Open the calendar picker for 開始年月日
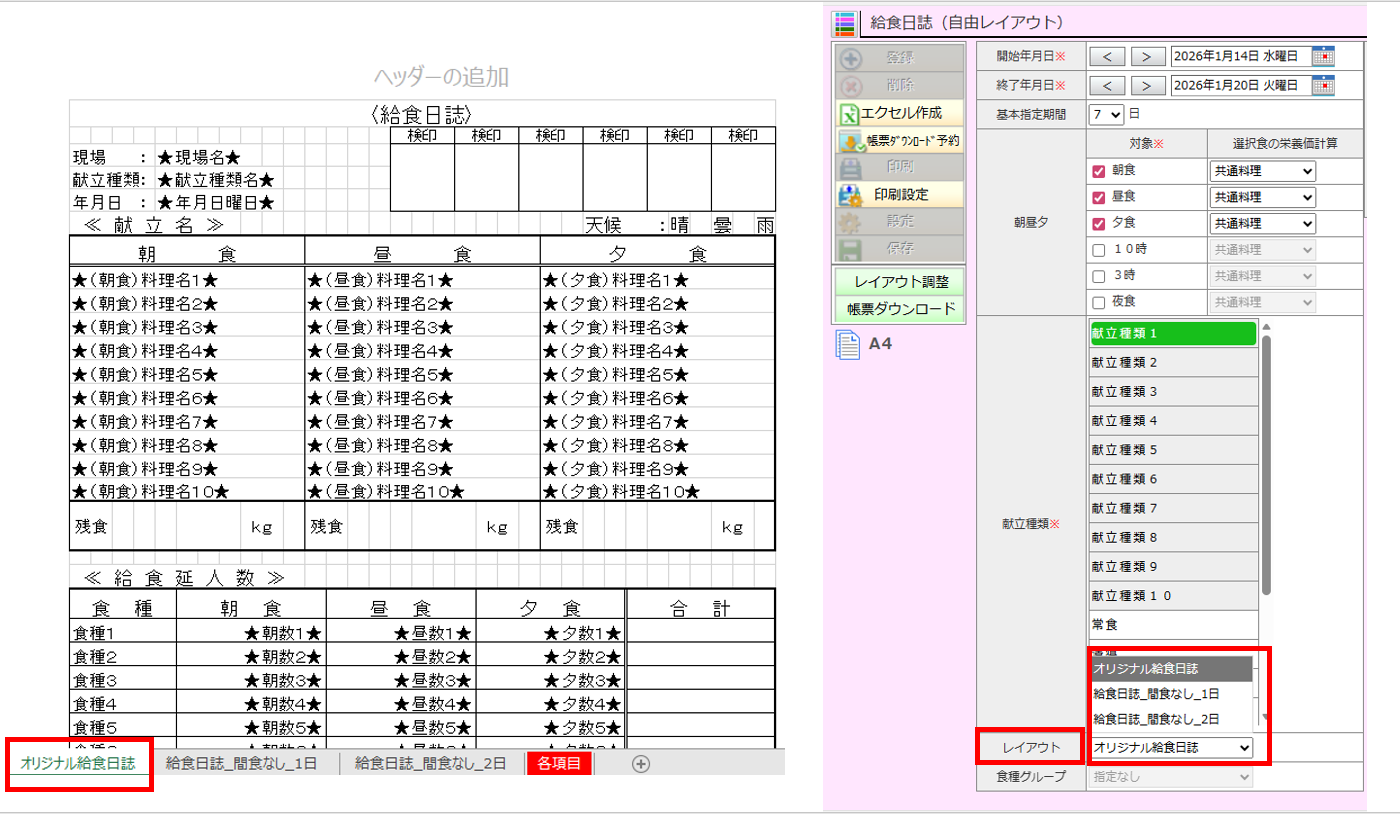 click(1323, 56)
